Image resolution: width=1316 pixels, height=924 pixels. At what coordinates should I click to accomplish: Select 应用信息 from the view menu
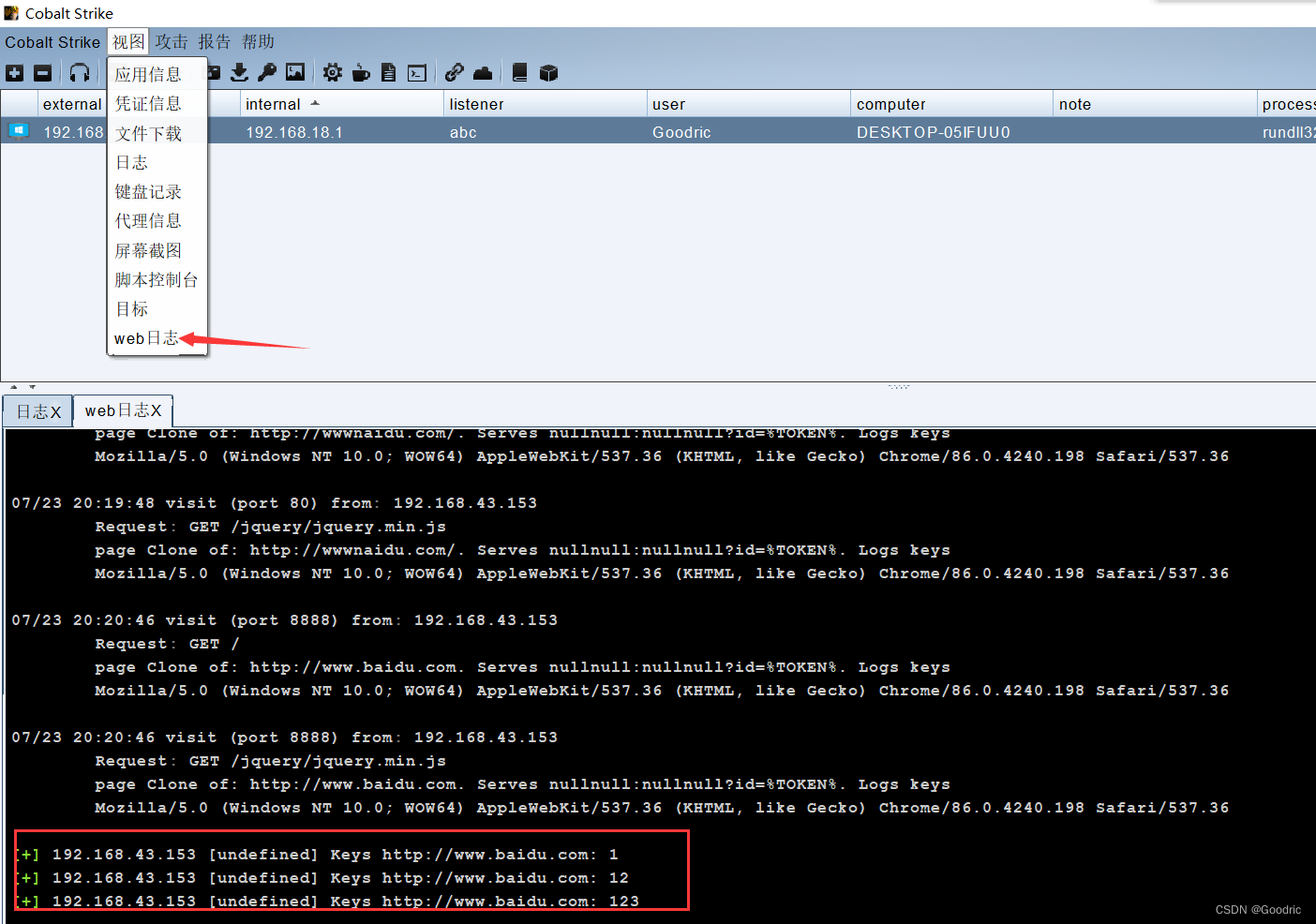(157, 74)
